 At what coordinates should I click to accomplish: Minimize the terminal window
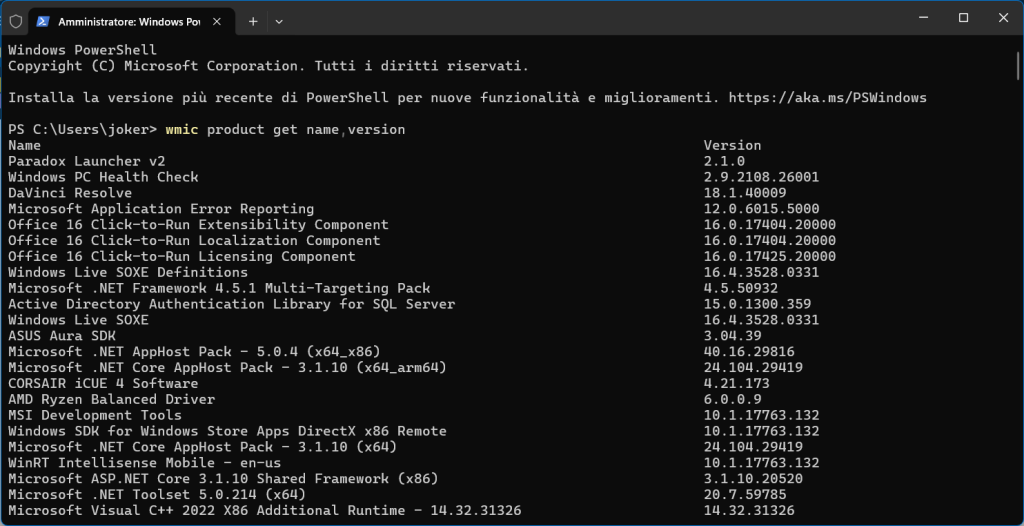click(x=919, y=18)
